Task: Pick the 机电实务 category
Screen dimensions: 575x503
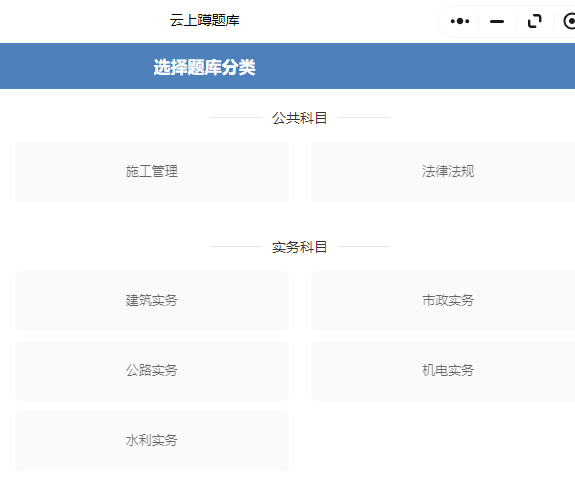Action: pos(443,371)
